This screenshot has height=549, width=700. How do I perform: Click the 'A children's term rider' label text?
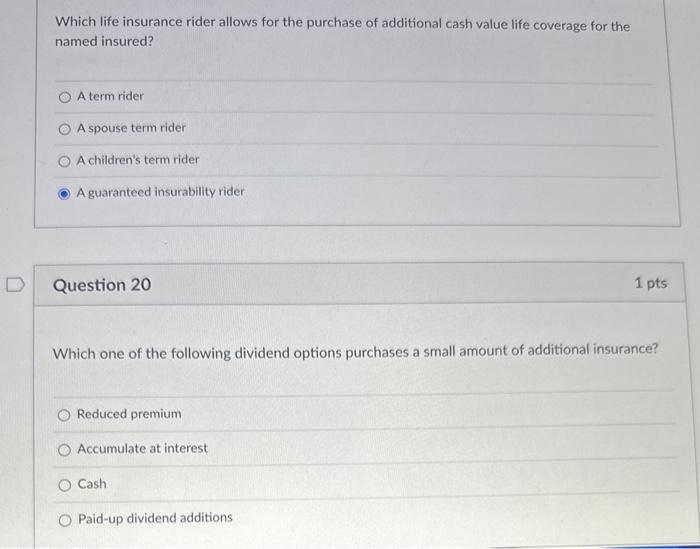click(138, 160)
